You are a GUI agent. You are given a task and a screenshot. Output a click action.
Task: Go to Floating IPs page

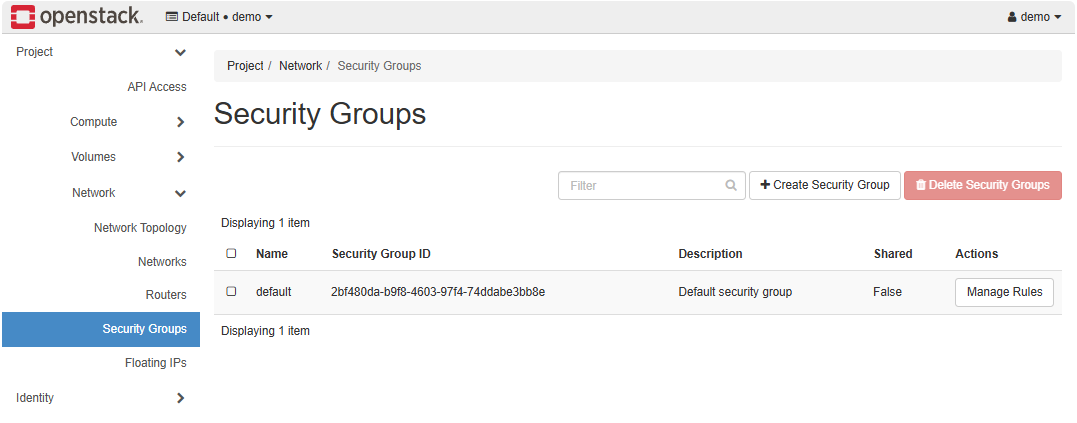[155, 363]
